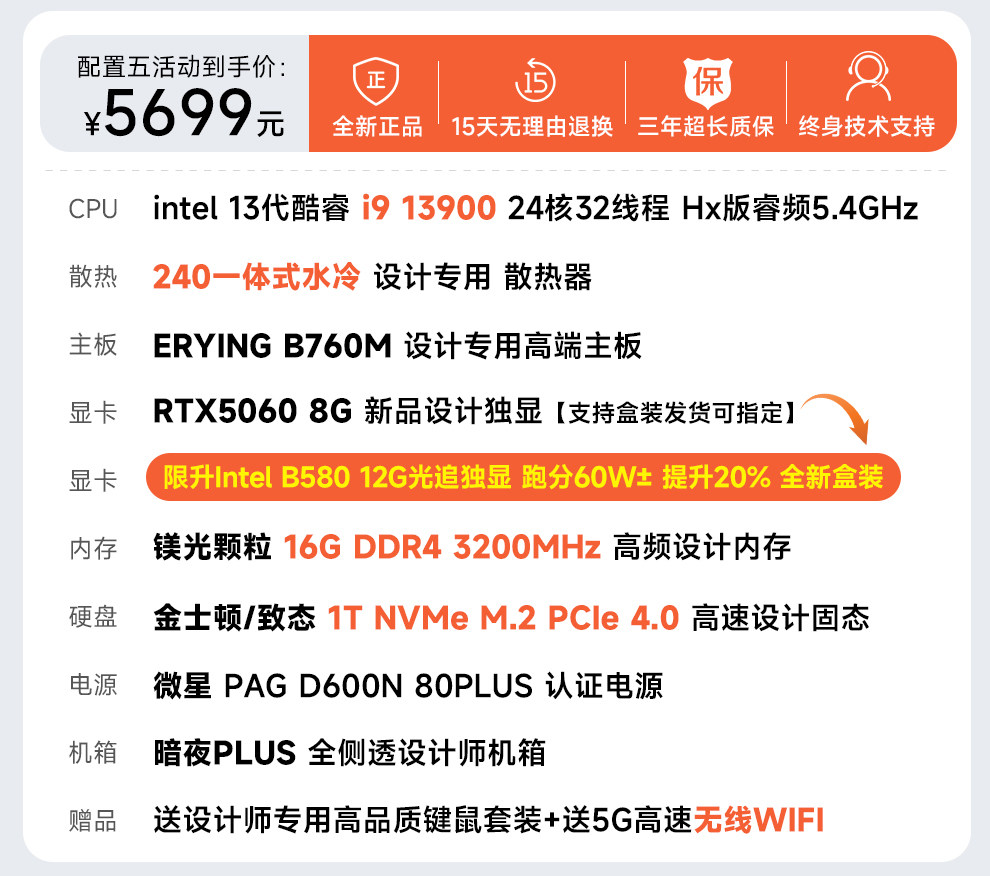Click the 15-day return circular arrow icon
The width and height of the screenshot is (990, 876).
(535, 80)
